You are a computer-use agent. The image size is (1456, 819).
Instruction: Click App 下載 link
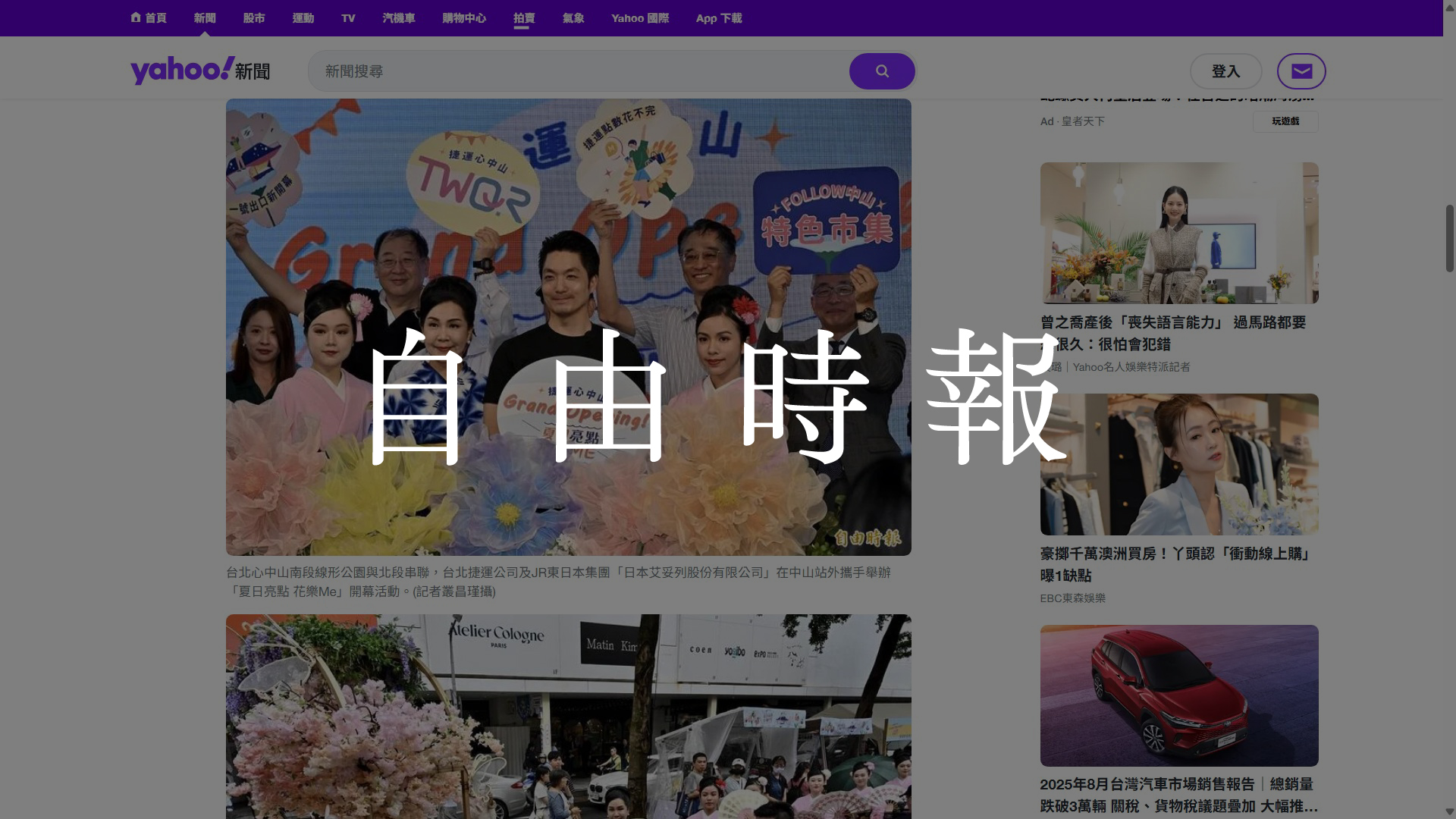[x=719, y=18]
